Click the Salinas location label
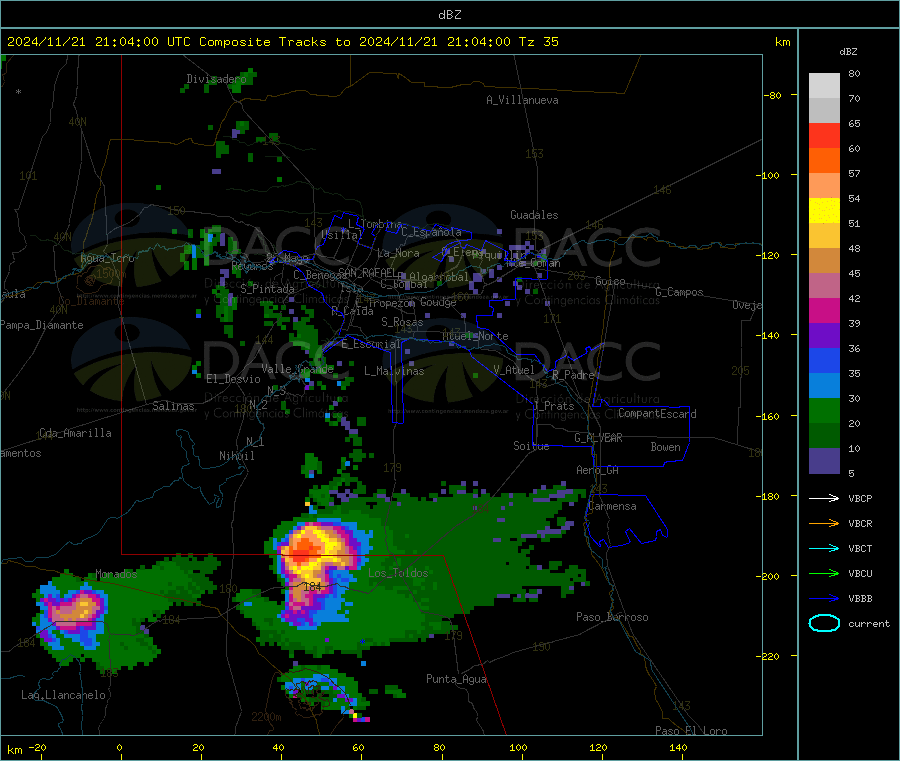 pyautogui.click(x=173, y=406)
